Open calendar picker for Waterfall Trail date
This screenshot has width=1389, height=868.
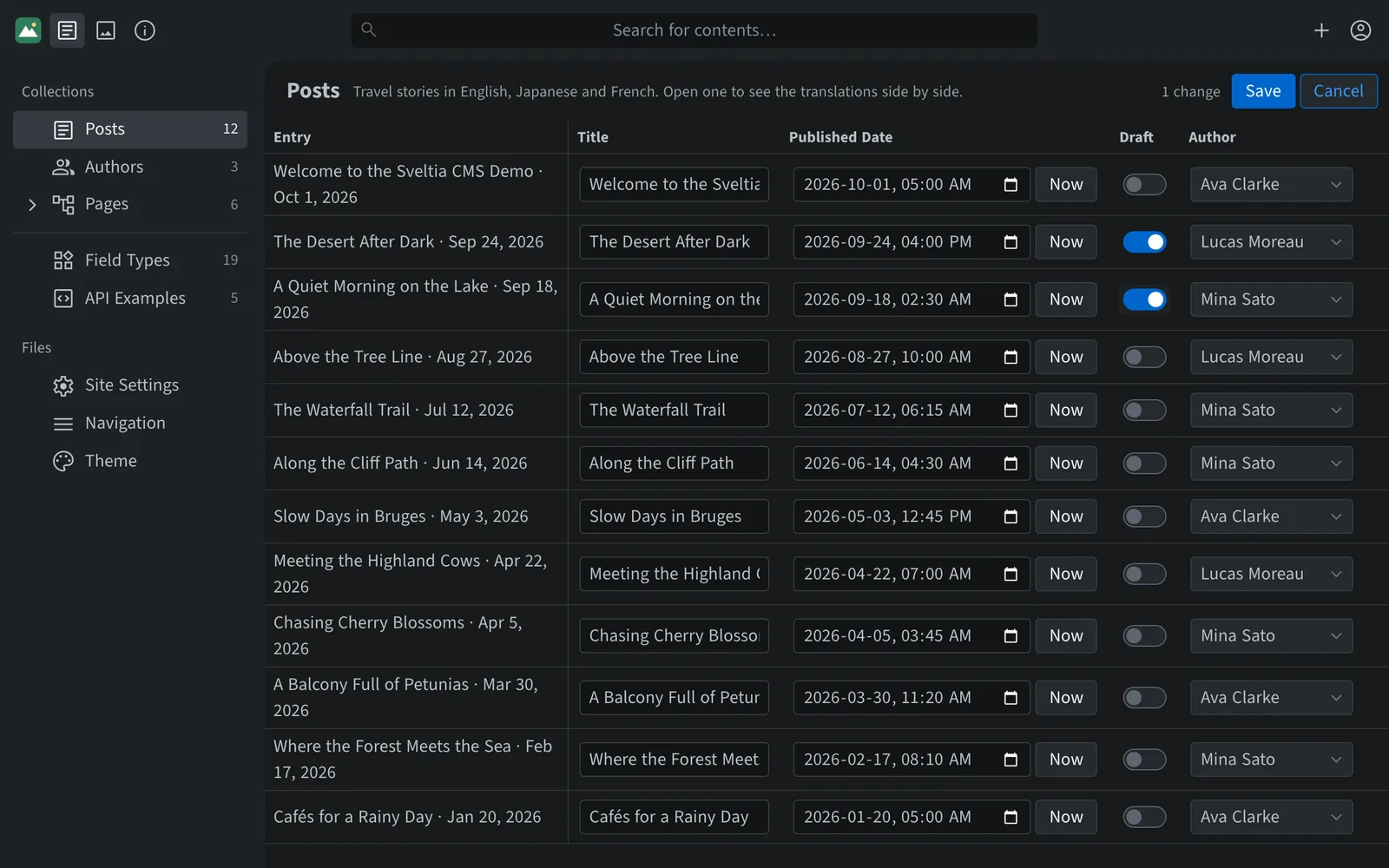(x=1010, y=411)
